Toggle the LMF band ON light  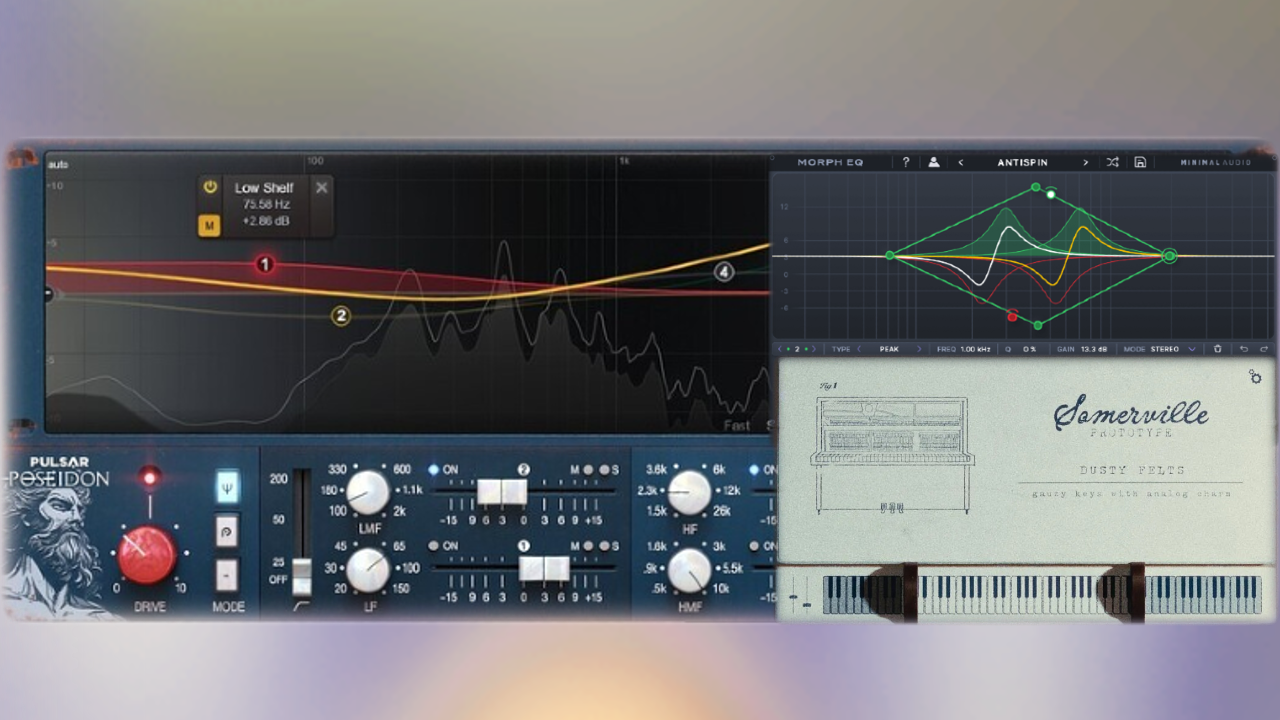433,470
